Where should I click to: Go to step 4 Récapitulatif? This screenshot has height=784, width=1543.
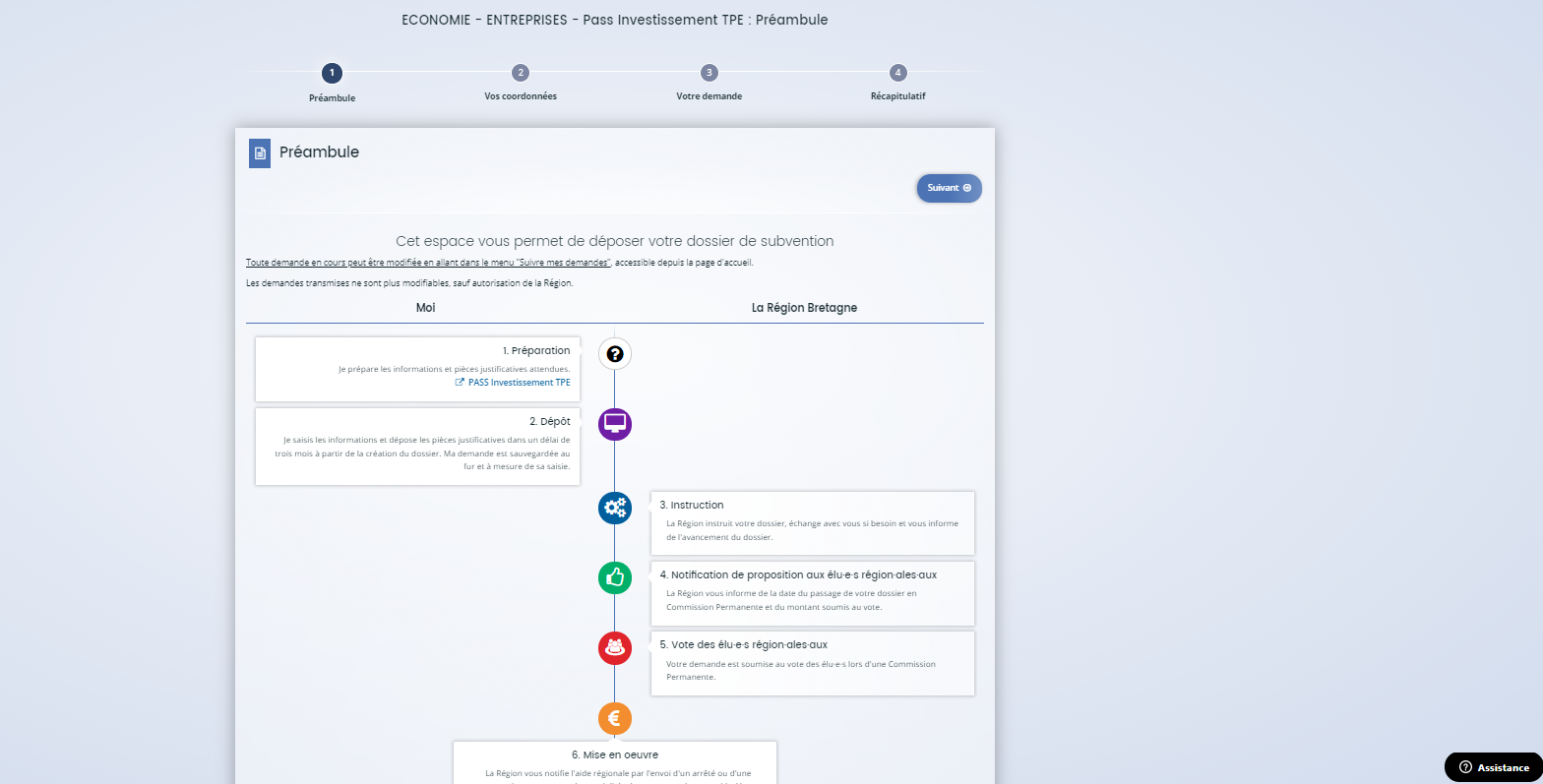click(897, 73)
